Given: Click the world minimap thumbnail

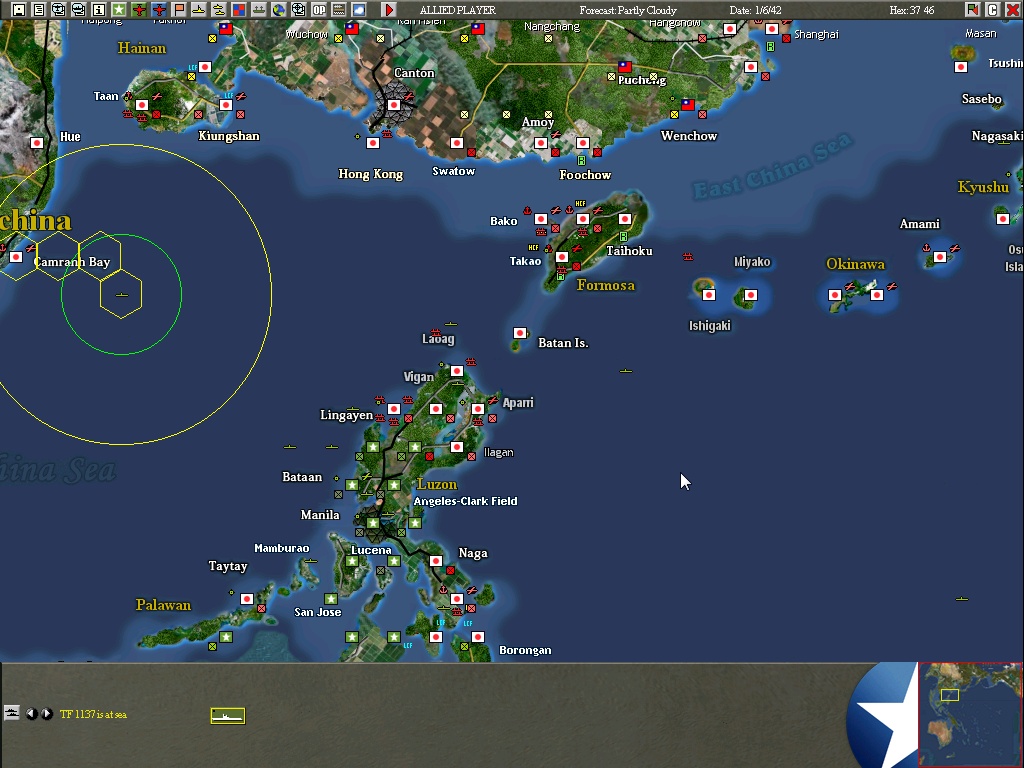Looking at the screenshot, I should 970,714.
